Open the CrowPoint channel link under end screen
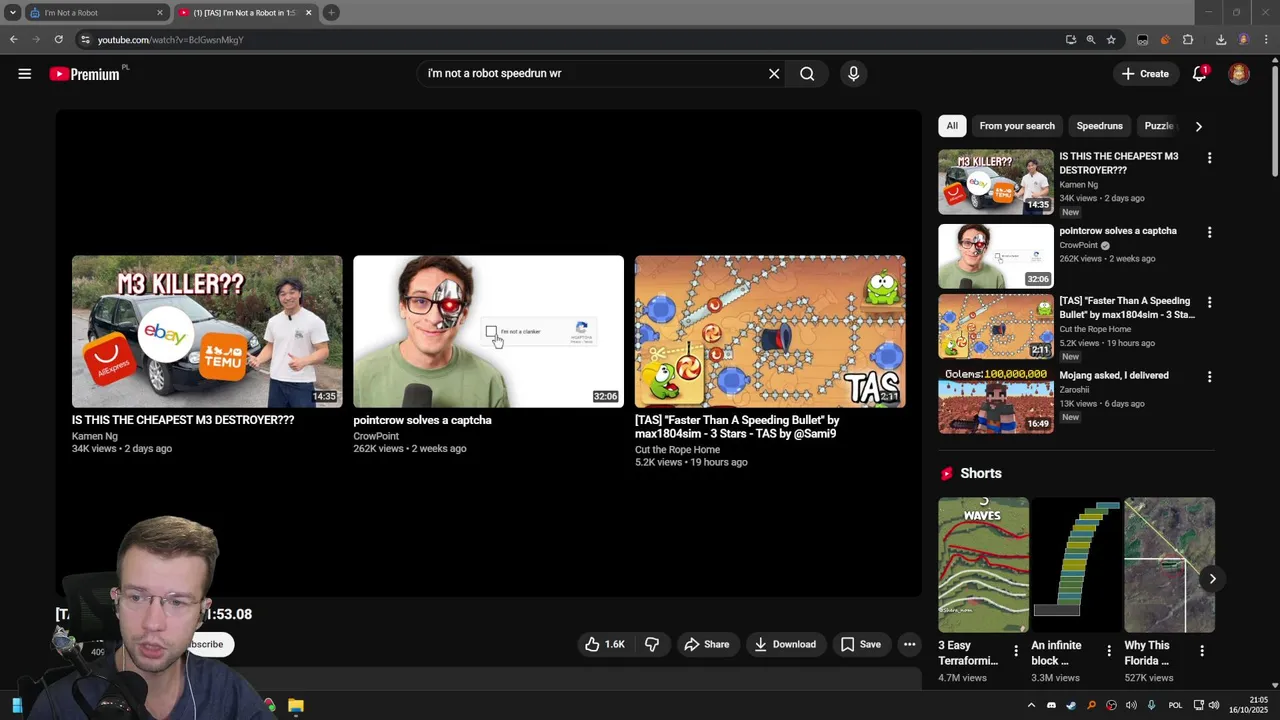The width and height of the screenshot is (1280, 720). [x=376, y=436]
